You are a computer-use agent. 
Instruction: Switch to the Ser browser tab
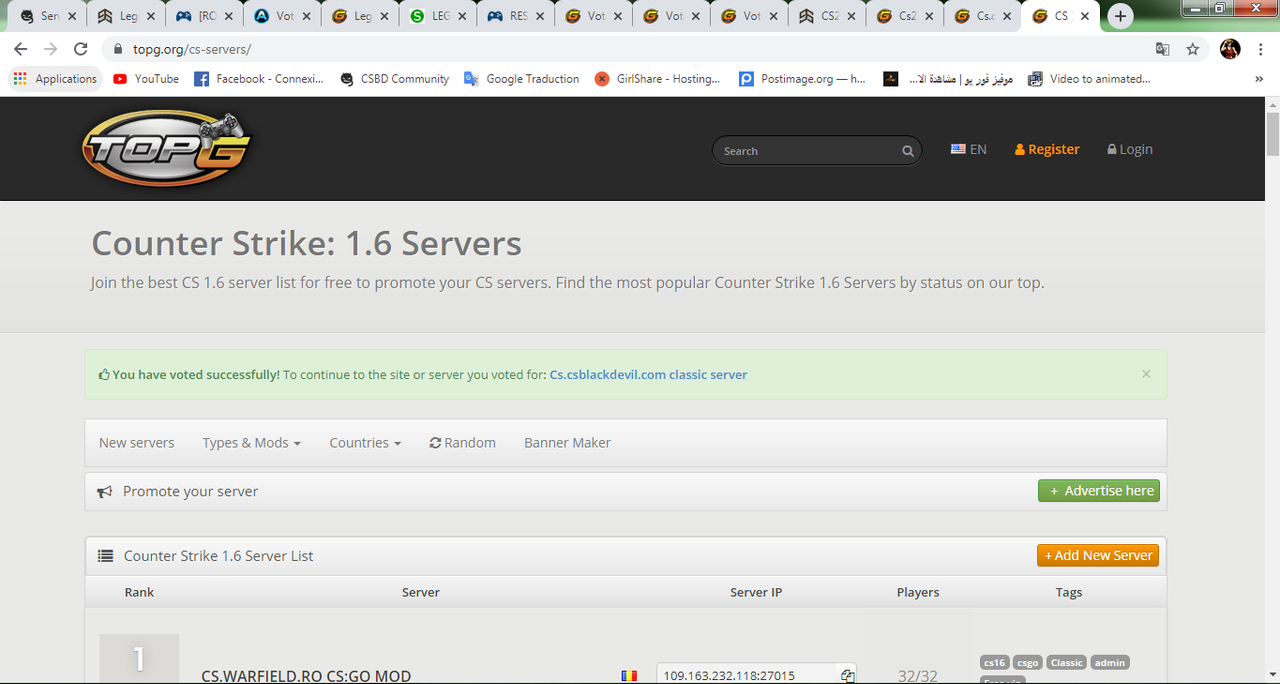(48, 16)
